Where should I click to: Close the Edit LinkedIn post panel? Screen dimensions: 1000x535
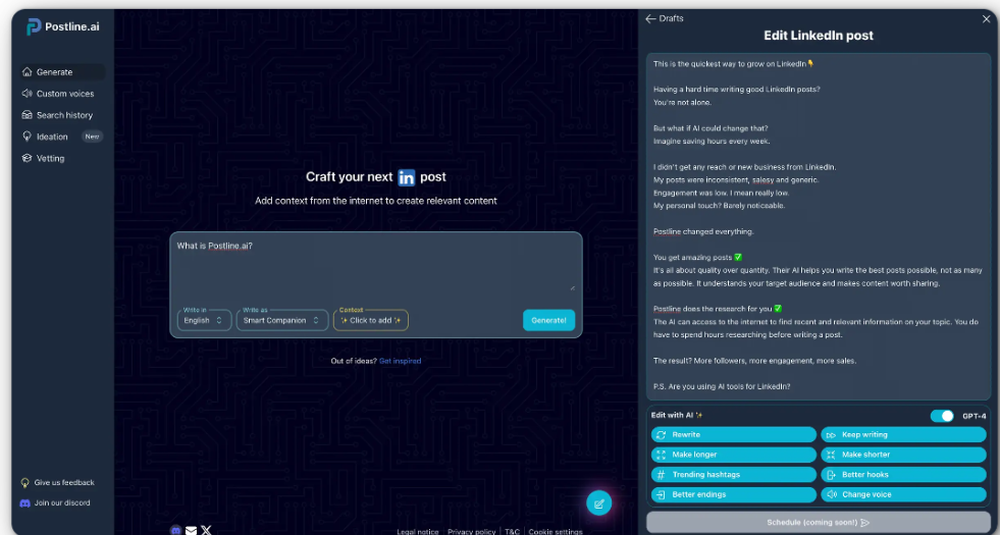(x=987, y=19)
